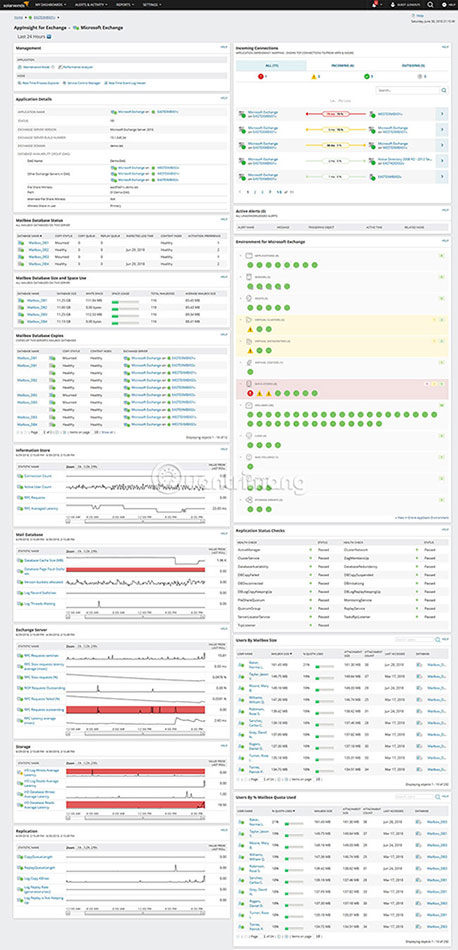Open the Connection Count statistic
Image resolution: width=458 pixels, height=950 pixels.
pos(38,477)
